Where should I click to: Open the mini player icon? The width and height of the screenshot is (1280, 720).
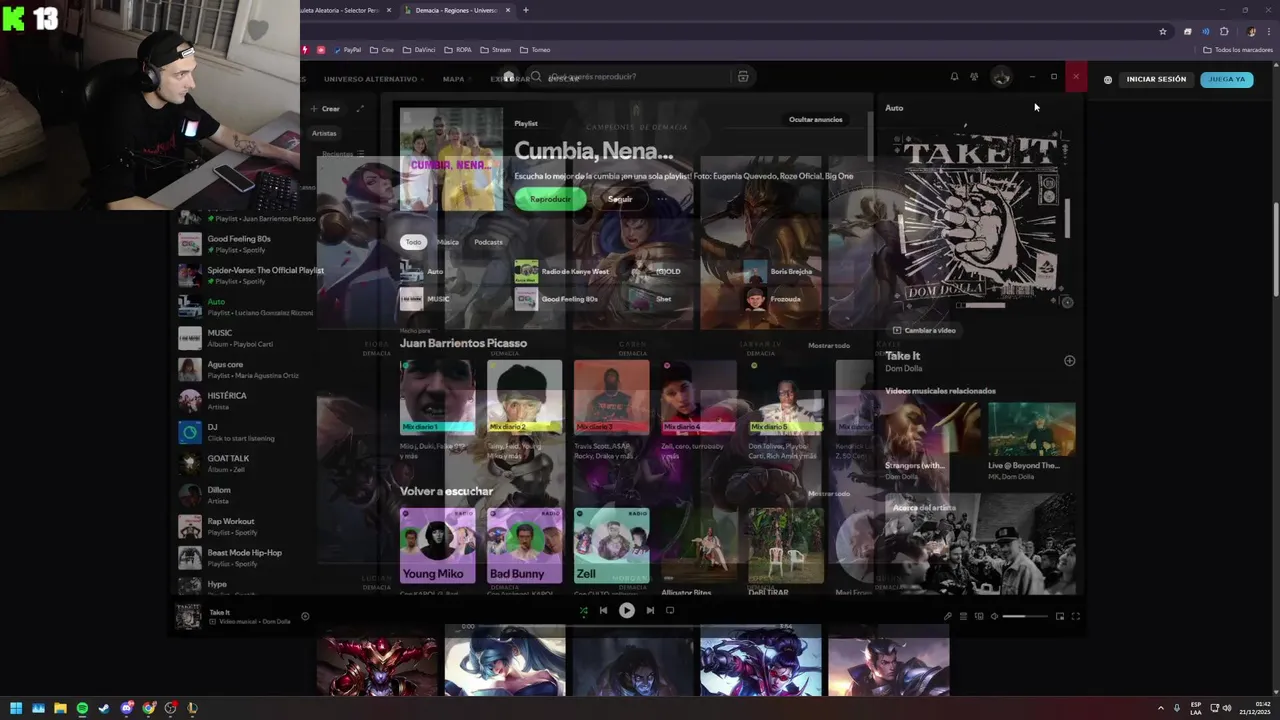pyautogui.click(x=1060, y=616)
